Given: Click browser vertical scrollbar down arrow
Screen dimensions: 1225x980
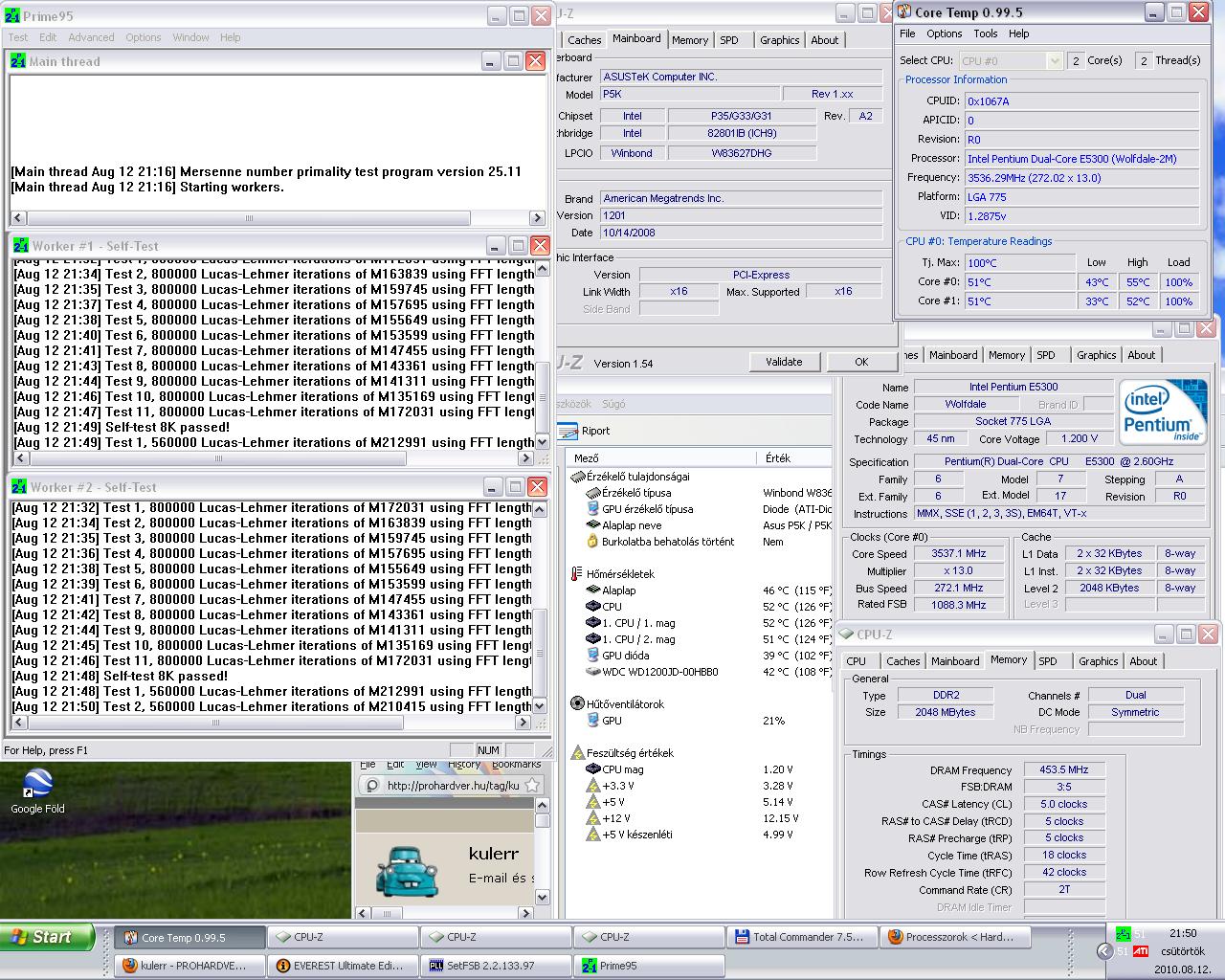Looking at the screenshot, I should pyautogui.click(x=543, y=898).
